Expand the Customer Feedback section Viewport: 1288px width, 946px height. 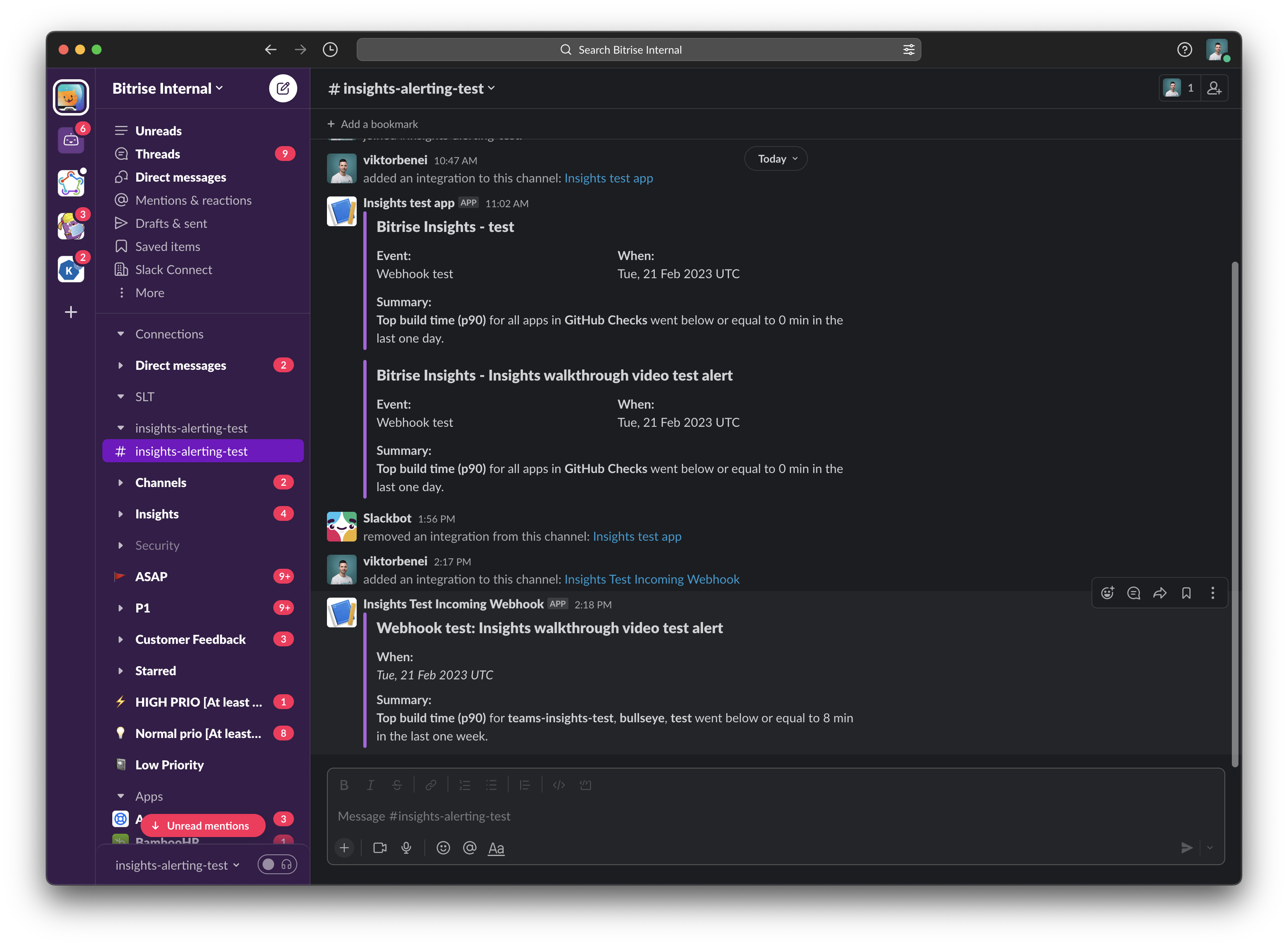pos(120,639)
